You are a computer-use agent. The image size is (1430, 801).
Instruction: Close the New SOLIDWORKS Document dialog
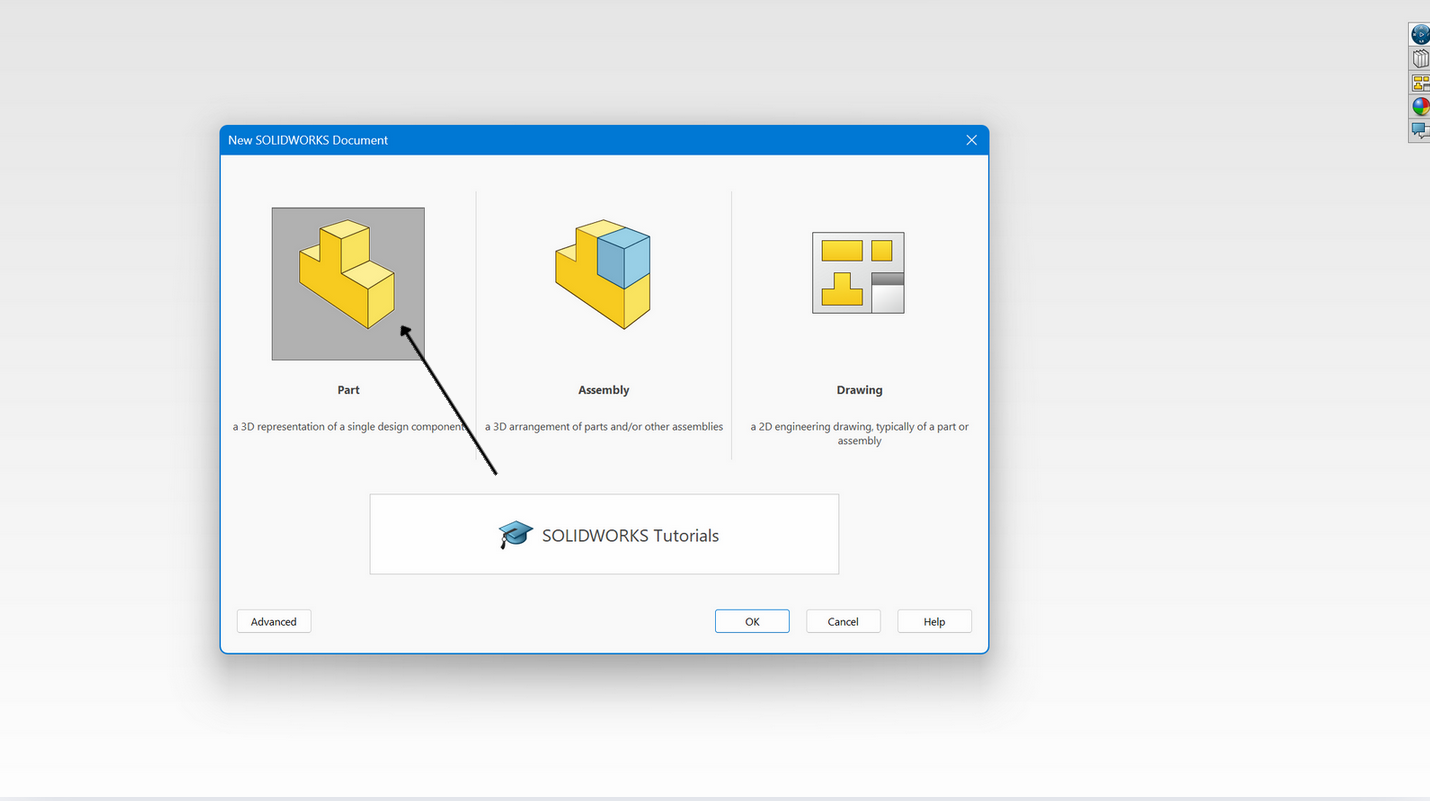(971, 140)
